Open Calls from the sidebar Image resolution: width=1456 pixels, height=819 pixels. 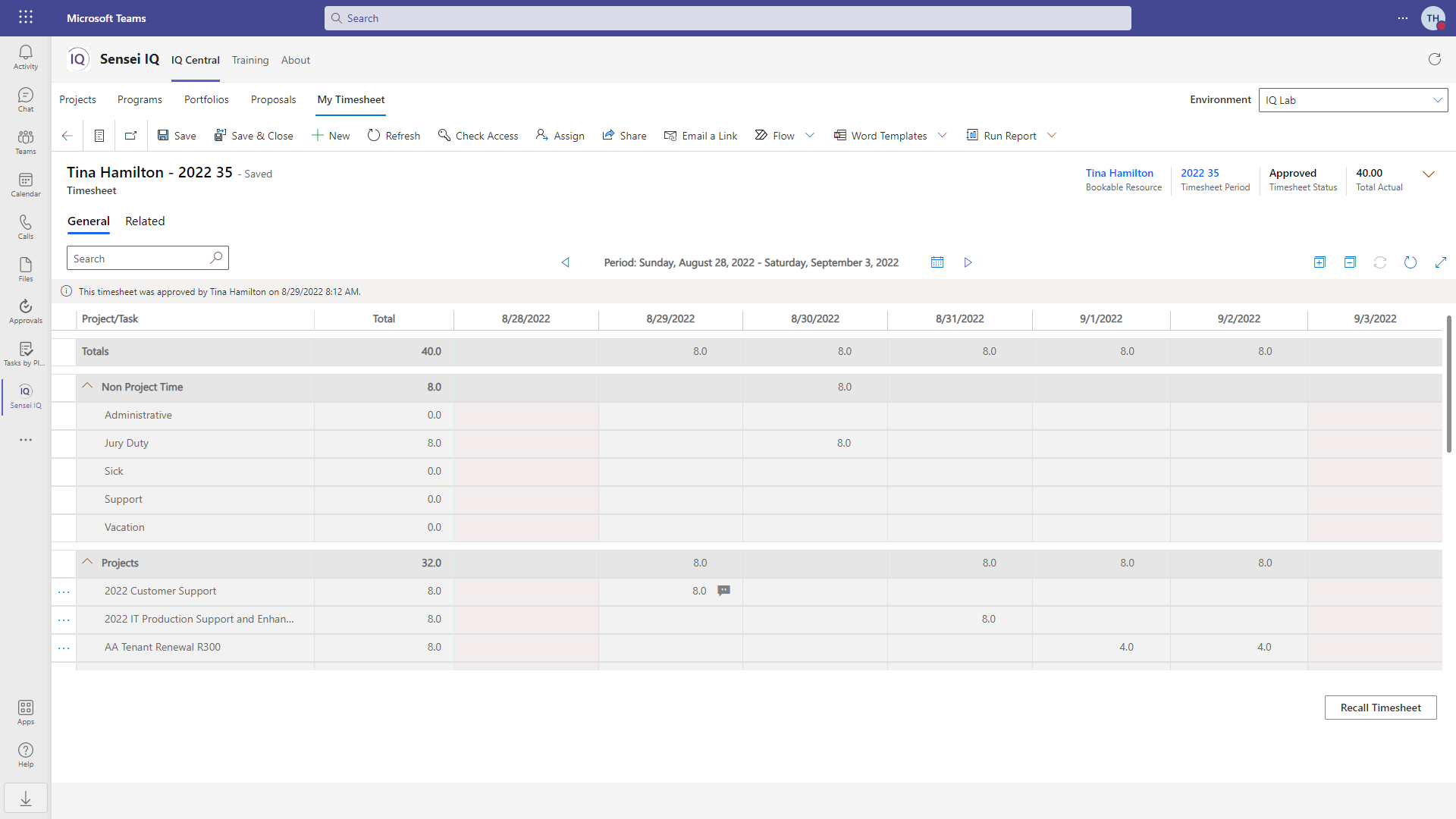click(25, 227)
